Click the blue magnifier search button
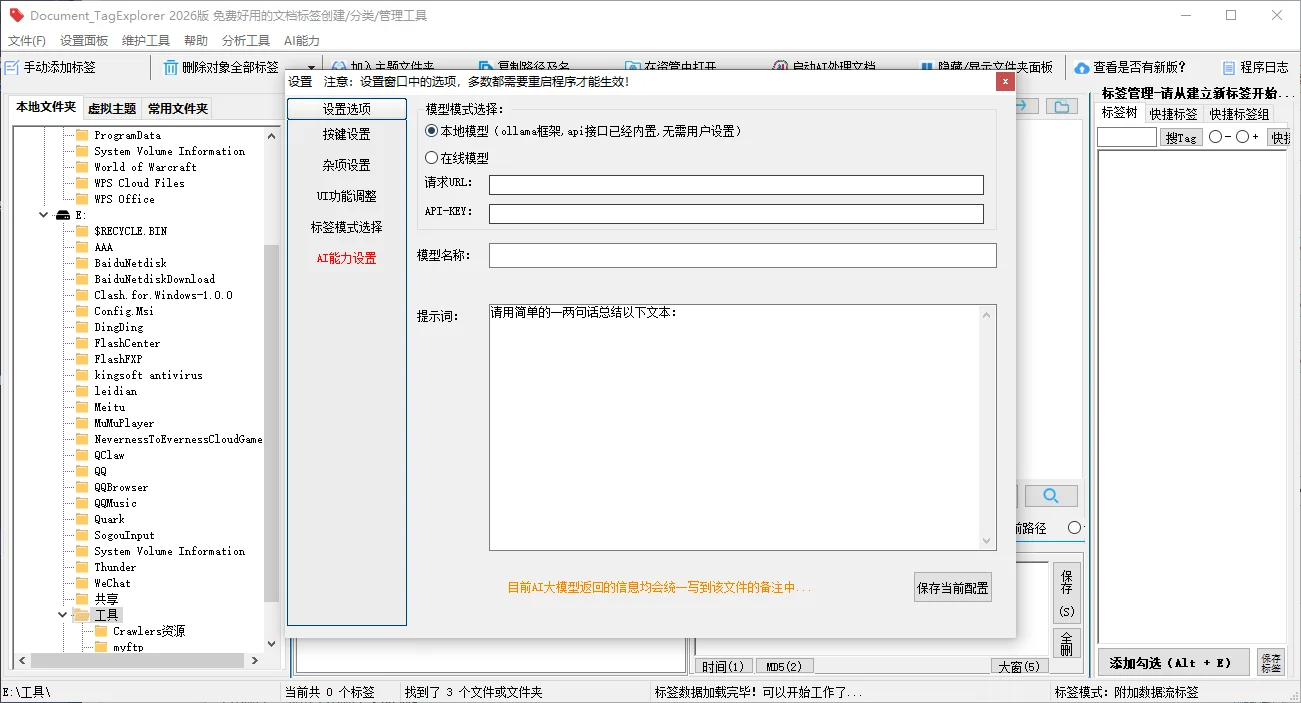Screen dimensions: 1301x703 coord(1051,496)
